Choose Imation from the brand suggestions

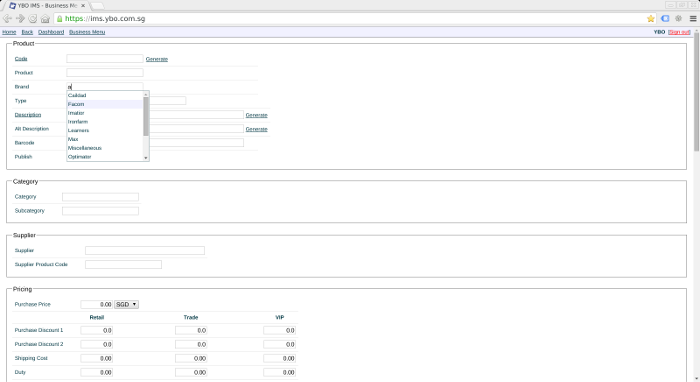tap(105, 113)
